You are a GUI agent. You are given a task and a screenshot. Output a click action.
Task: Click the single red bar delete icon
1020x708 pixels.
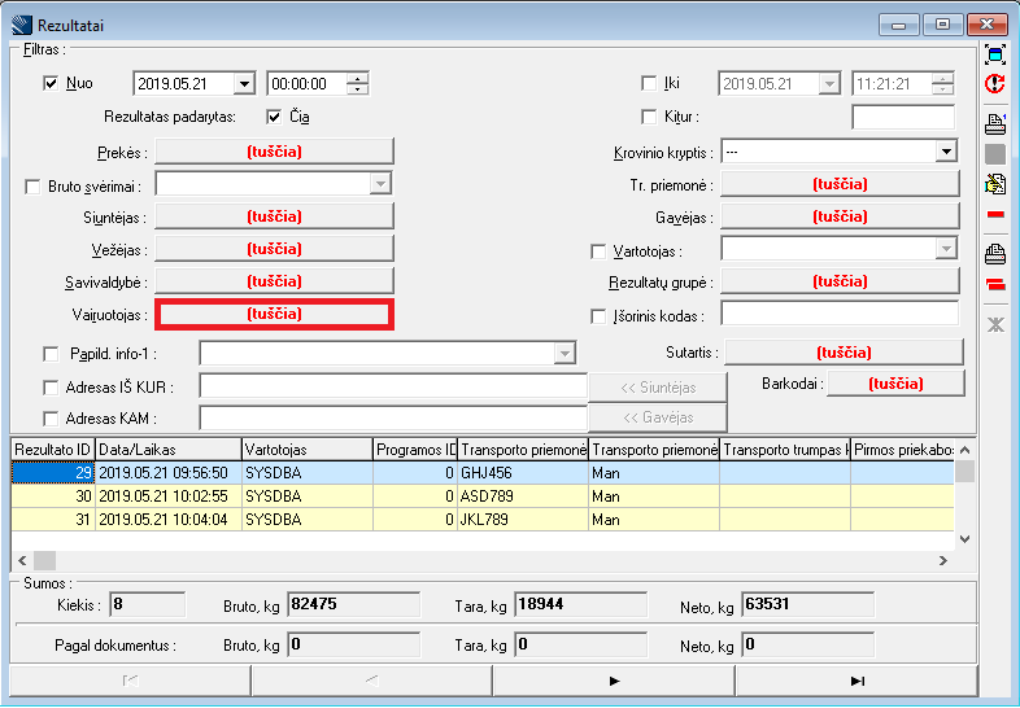pyautogui.click(x=995, y=215)
